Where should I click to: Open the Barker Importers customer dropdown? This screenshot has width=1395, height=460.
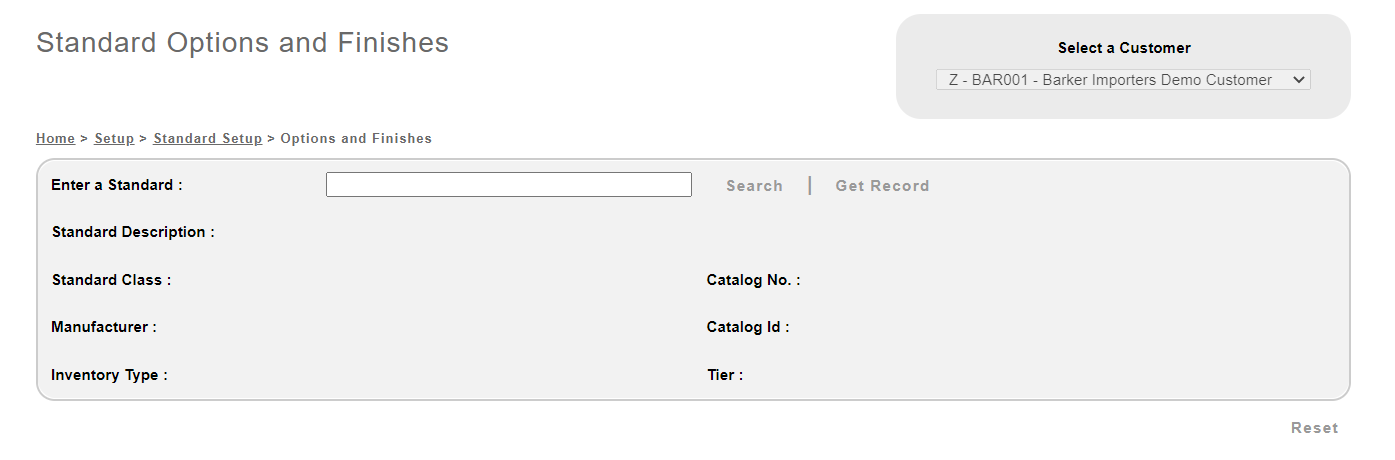1122,80
